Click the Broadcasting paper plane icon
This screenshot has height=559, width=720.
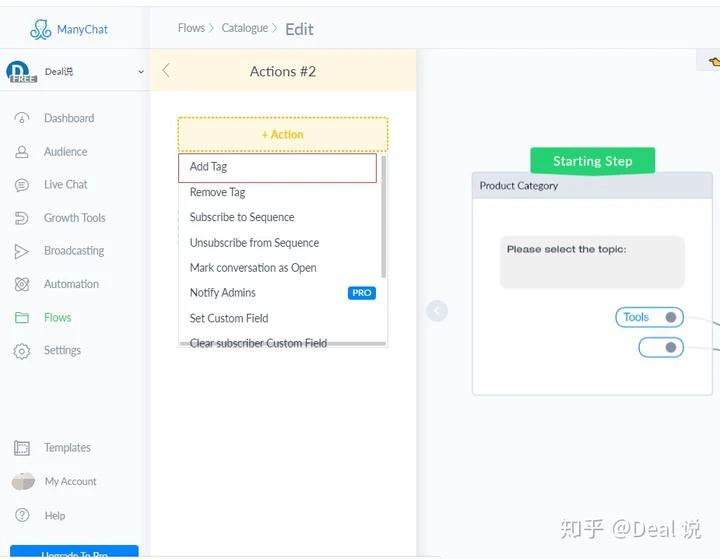22,251
